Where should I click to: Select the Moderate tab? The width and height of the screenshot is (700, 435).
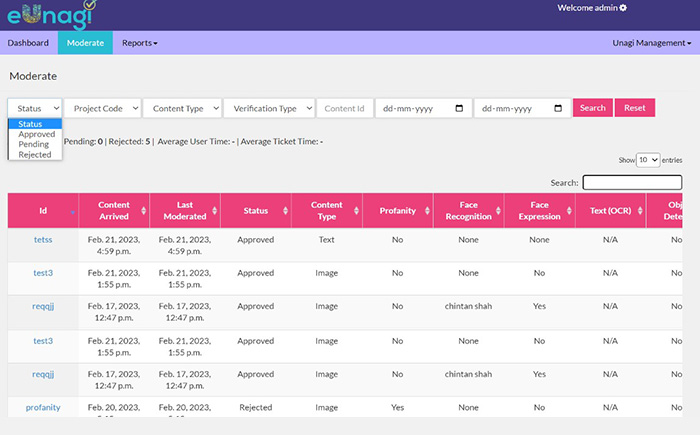coord(85,43)
